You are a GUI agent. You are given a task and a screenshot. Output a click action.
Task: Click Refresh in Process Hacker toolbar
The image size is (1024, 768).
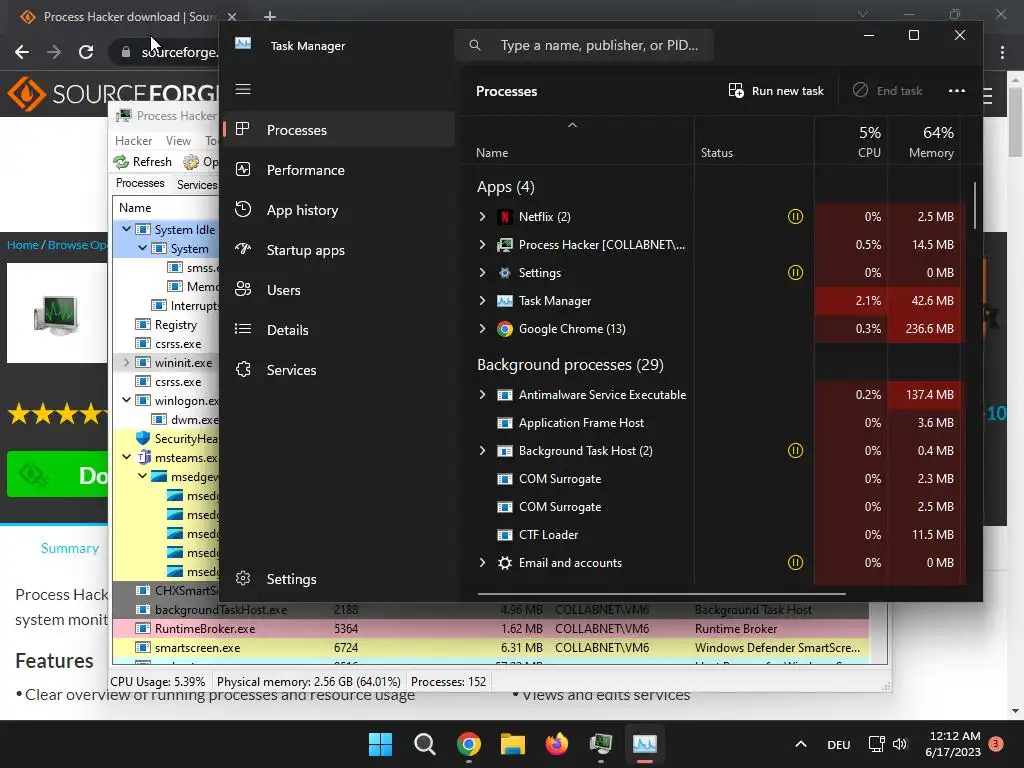(x=143, y=161)
